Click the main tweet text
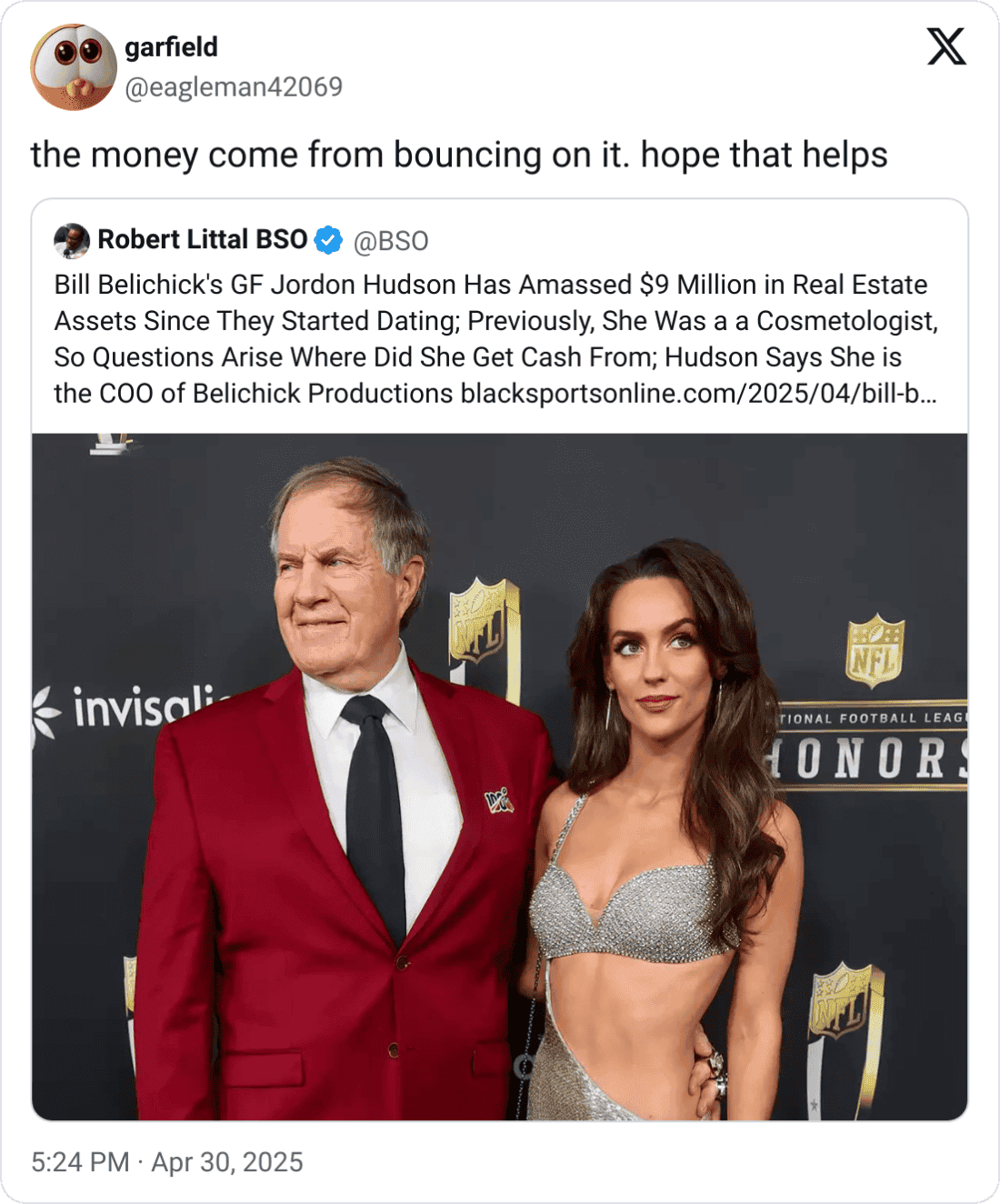 click(459, 155)
